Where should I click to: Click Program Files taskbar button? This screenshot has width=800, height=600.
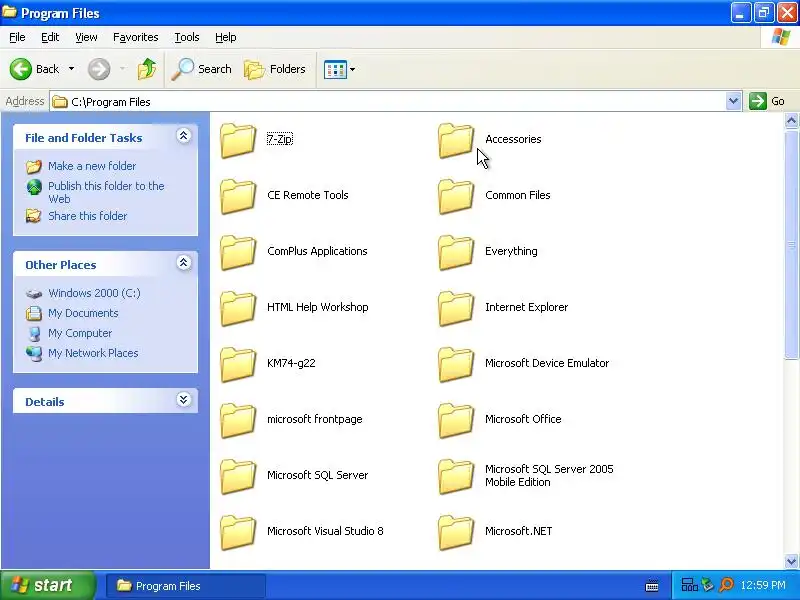(x=185, y=586)
